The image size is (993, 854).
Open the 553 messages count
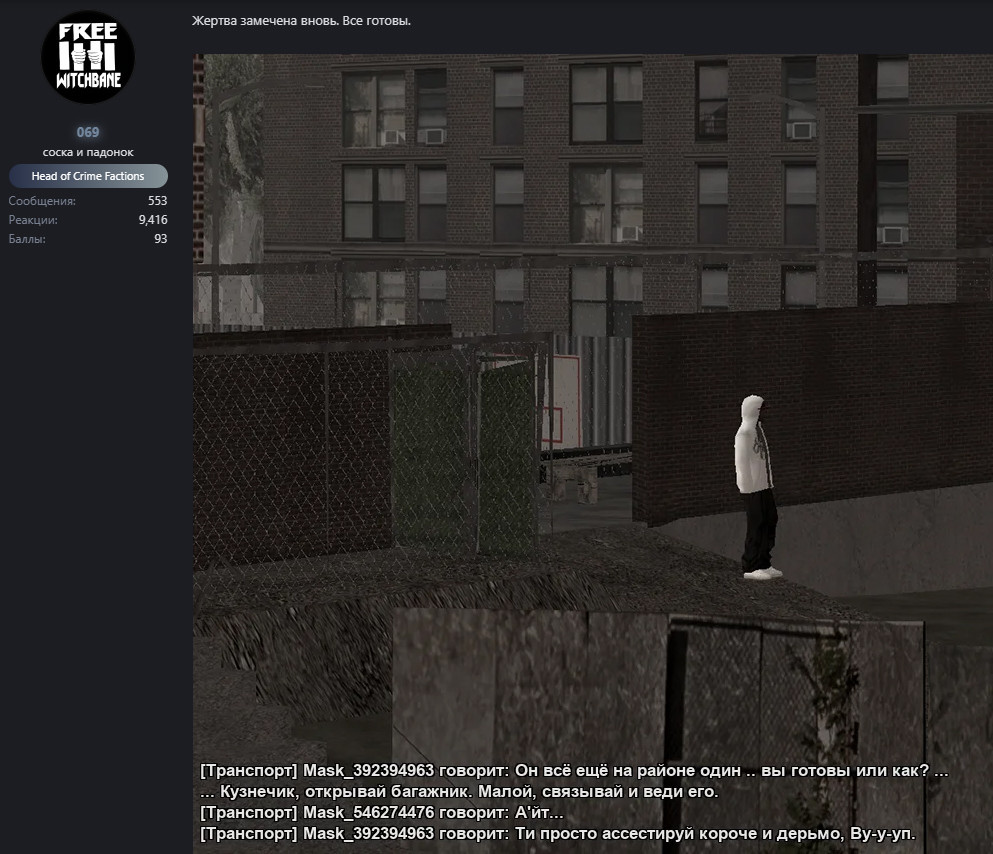158,201
